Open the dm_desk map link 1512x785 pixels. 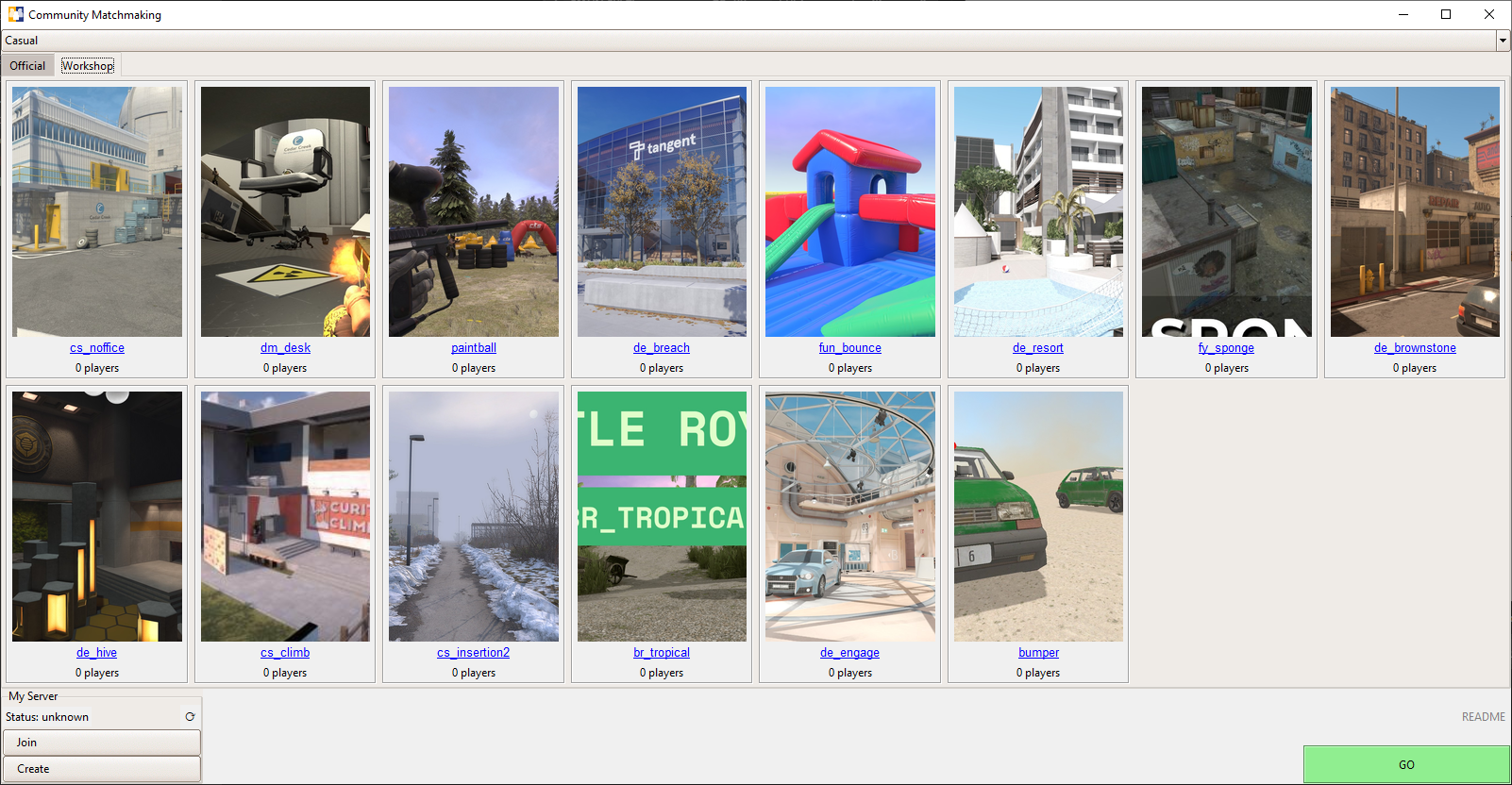pos(285,348)
